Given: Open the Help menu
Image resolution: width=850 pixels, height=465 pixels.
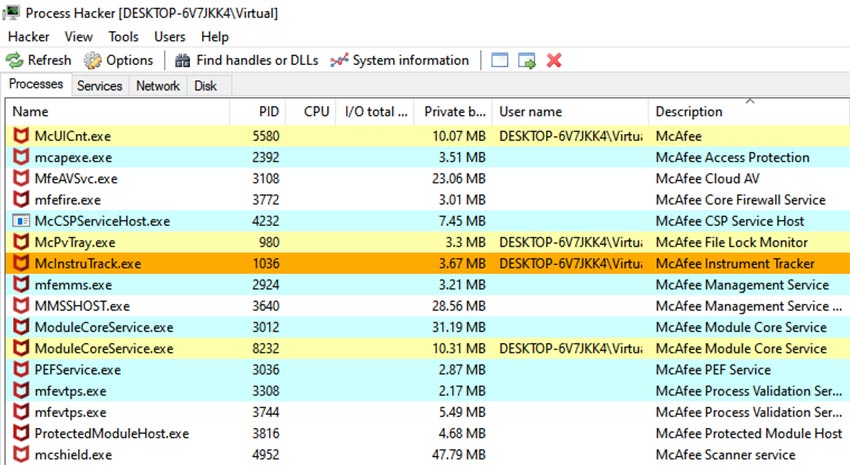Looking at the screenshot, I should point(215,37).
